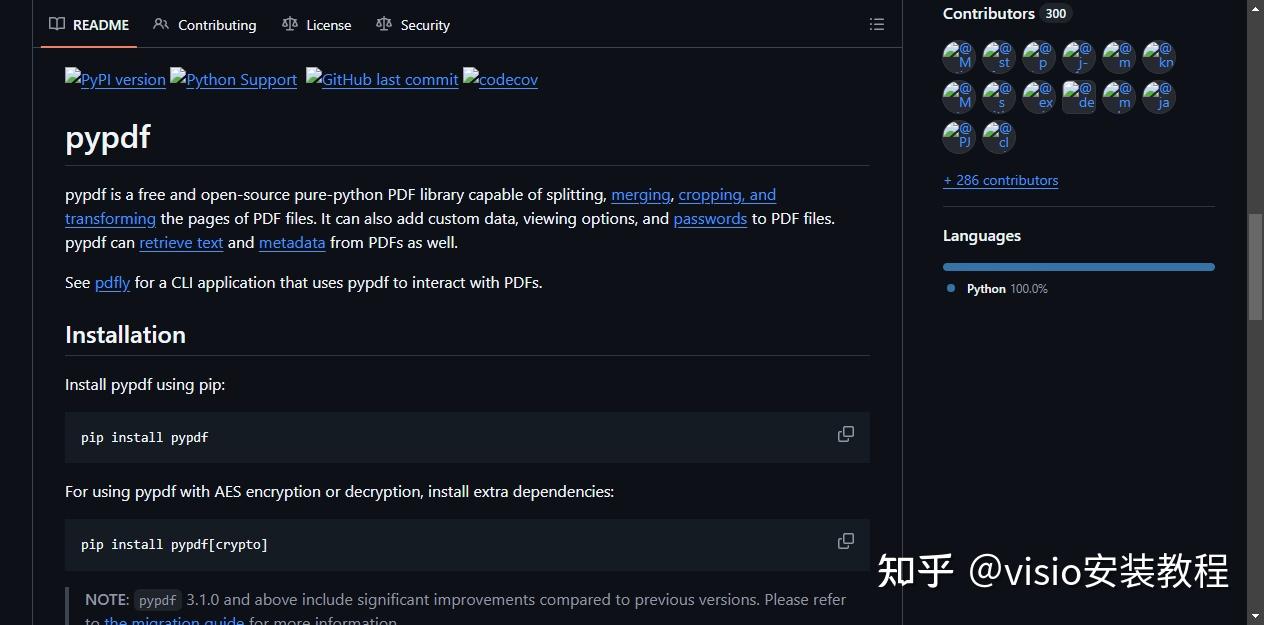Open the README outline menu icon
This screenshot has height=625, width=1264.
[x=877, y=25]
